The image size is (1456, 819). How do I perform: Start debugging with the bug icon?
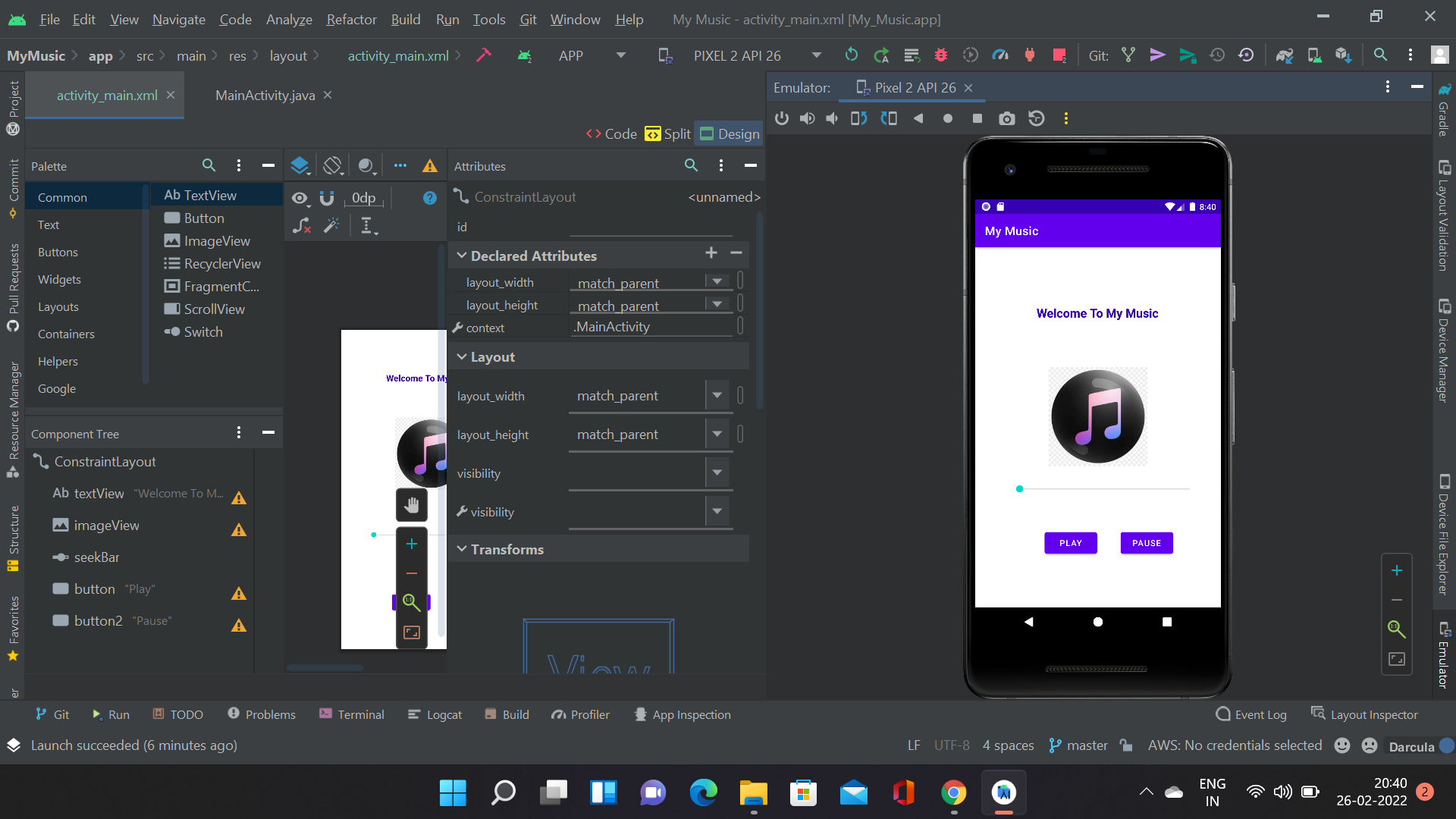point(941,55)
